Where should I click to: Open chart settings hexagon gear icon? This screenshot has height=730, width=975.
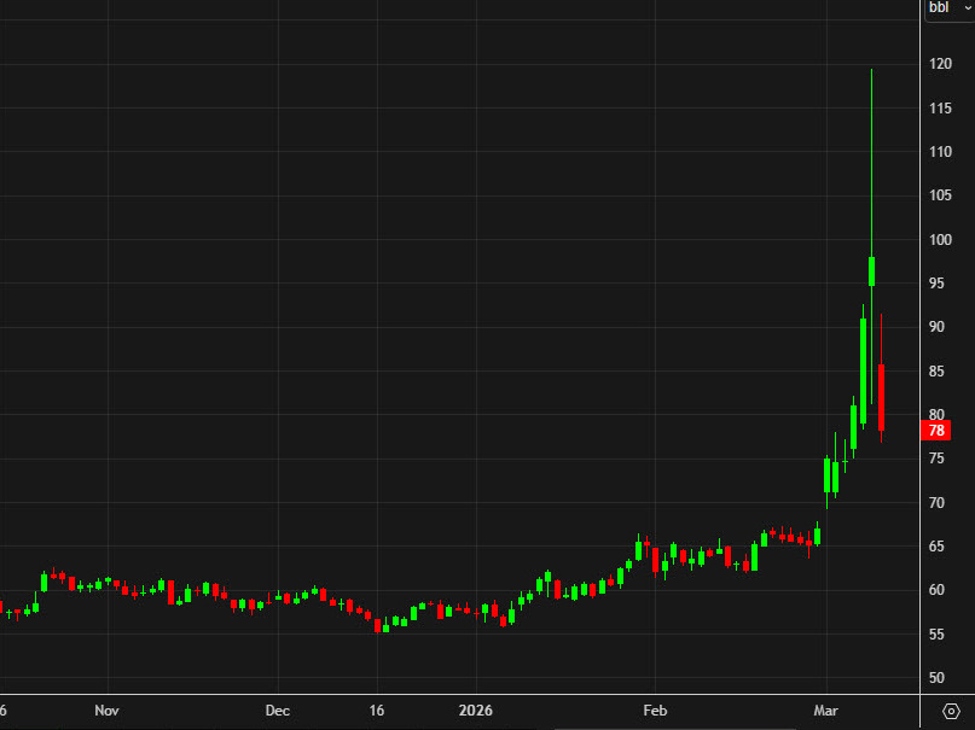click(951, 712)
